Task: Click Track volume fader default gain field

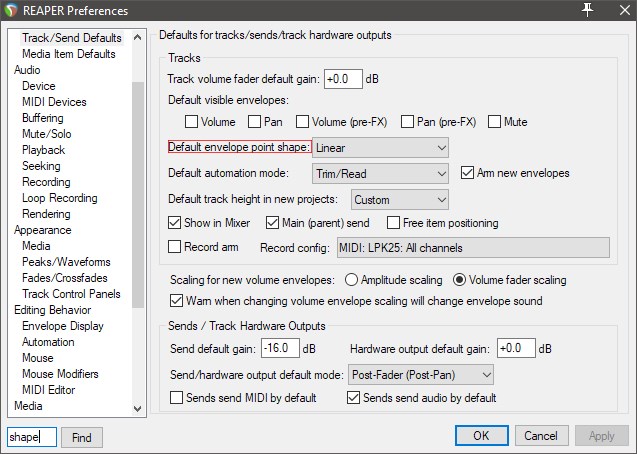Action: click(x=343, y=79)
